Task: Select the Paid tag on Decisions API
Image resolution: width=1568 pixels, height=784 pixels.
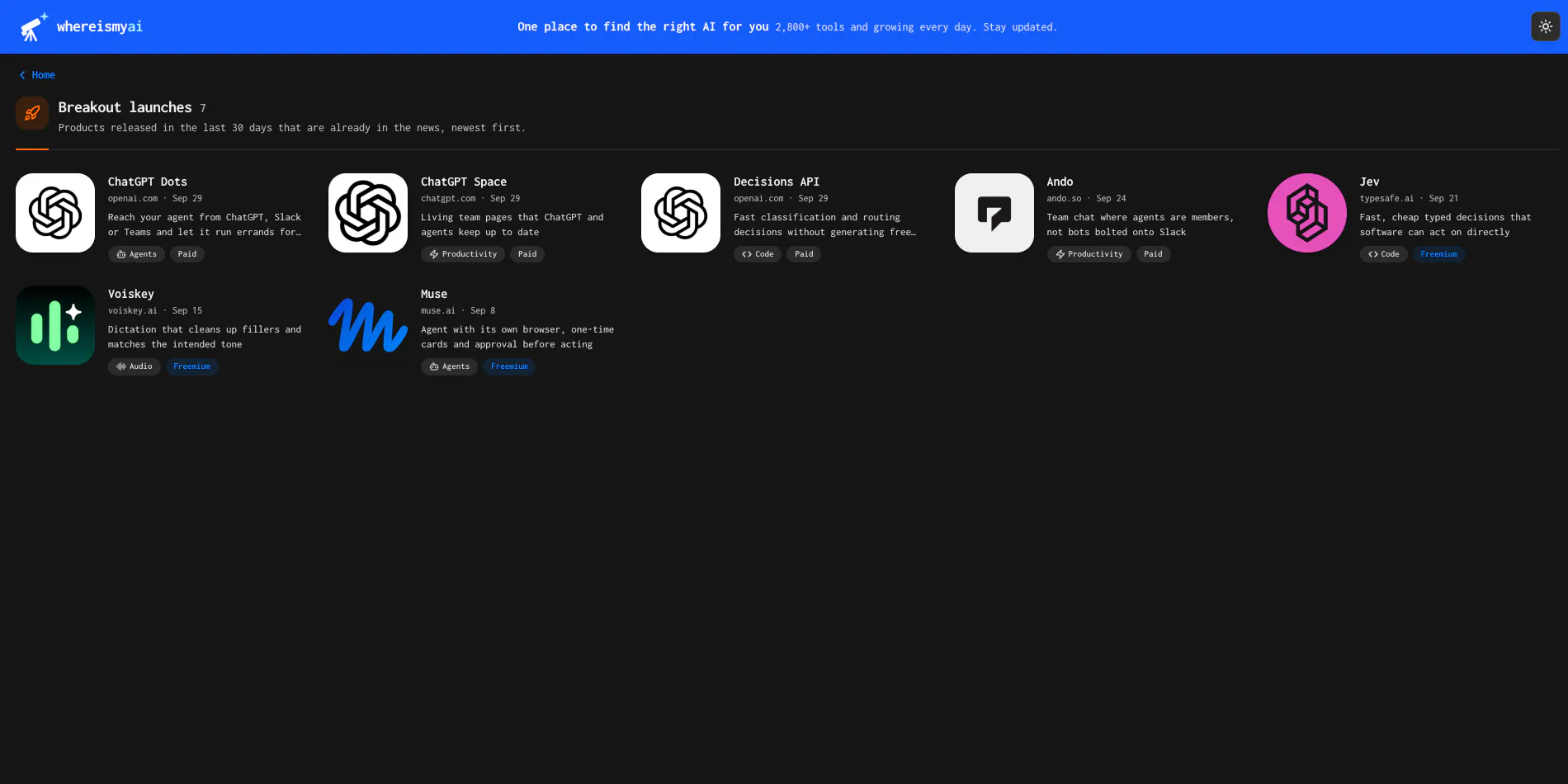Action: [x=804, y=254]
